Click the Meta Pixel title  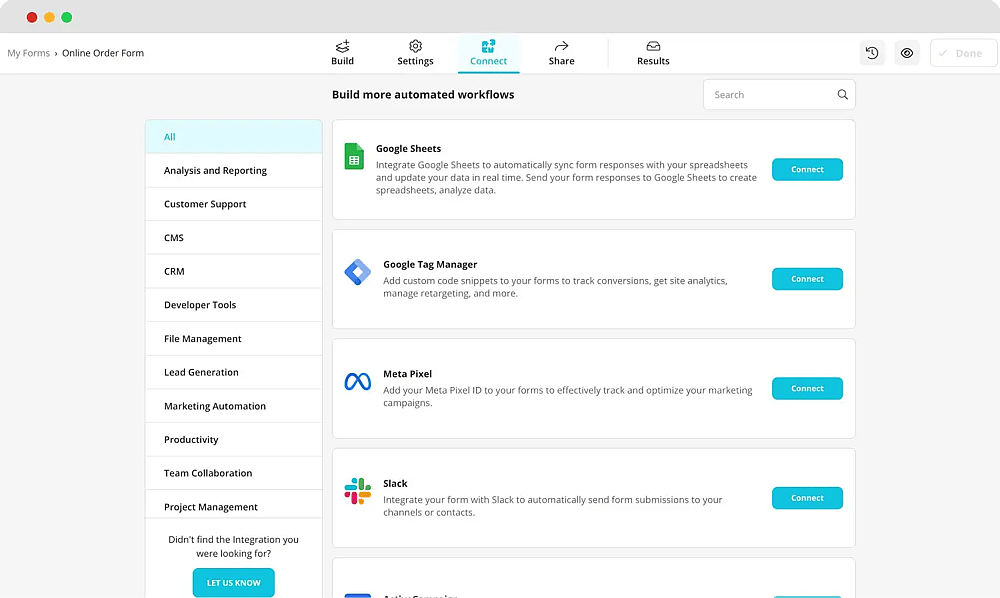click(x=408, y=374)
